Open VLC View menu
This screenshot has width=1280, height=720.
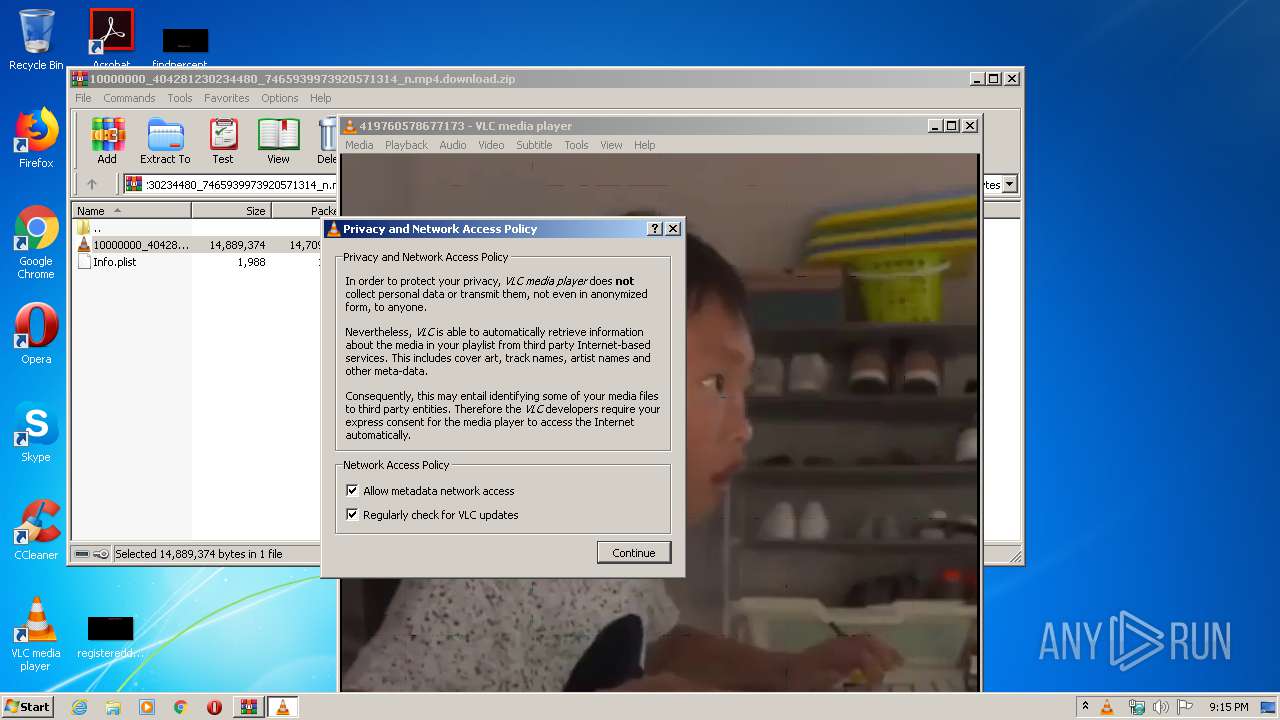tap(611, 145)
